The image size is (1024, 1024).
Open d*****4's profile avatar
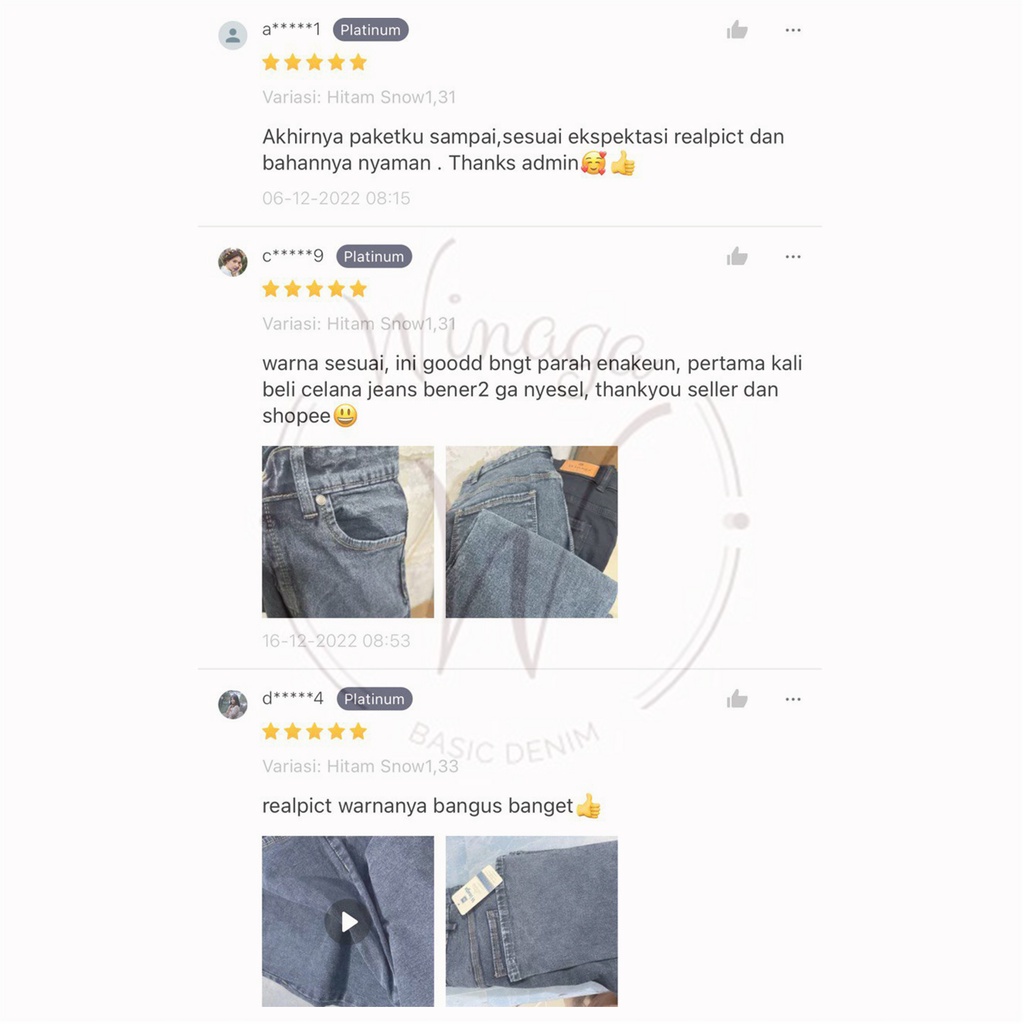point(232,705)
